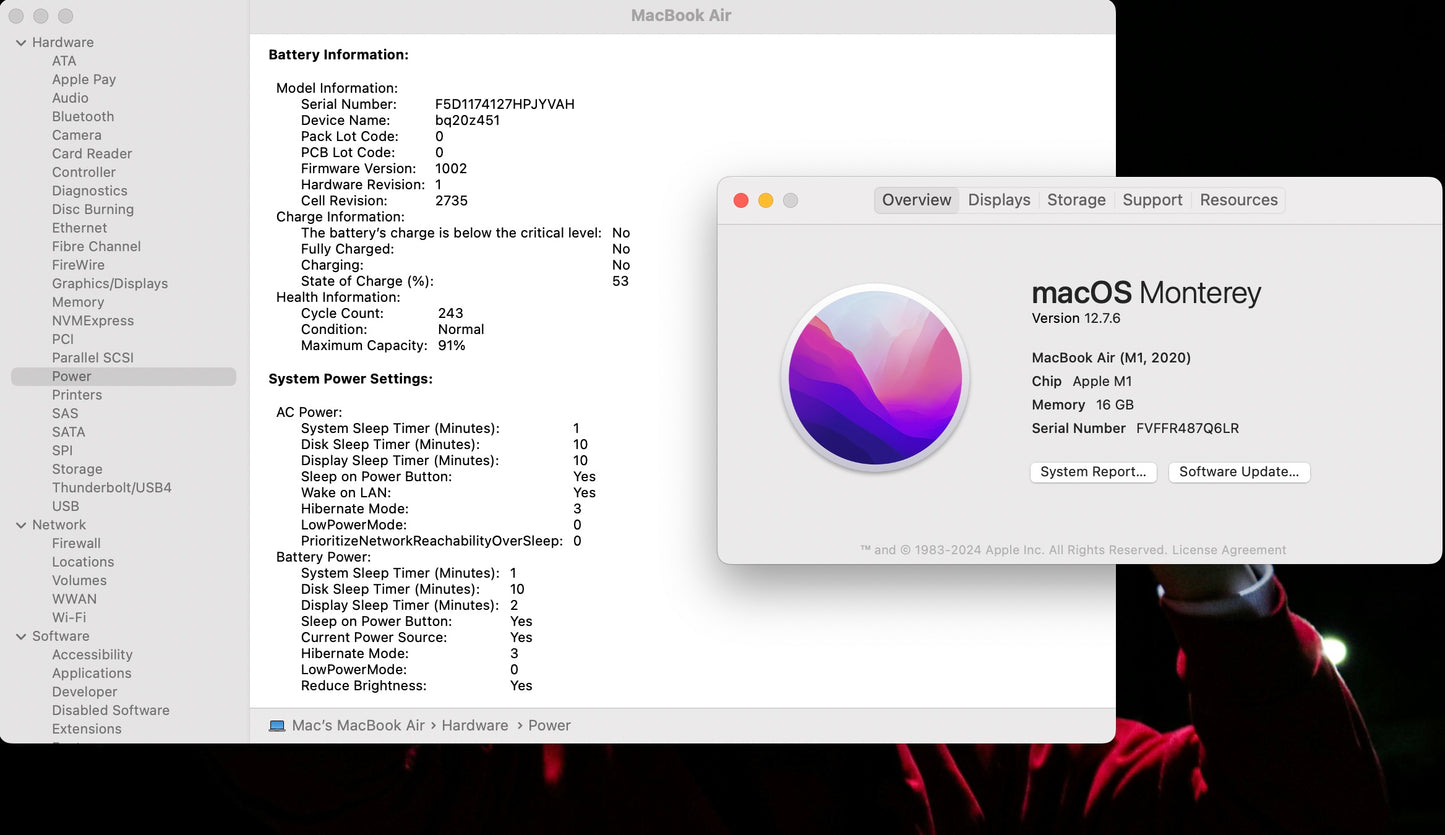The image size is (1445, 835).
Task: Select Applications under Software
Action: [x=92, y=674]
